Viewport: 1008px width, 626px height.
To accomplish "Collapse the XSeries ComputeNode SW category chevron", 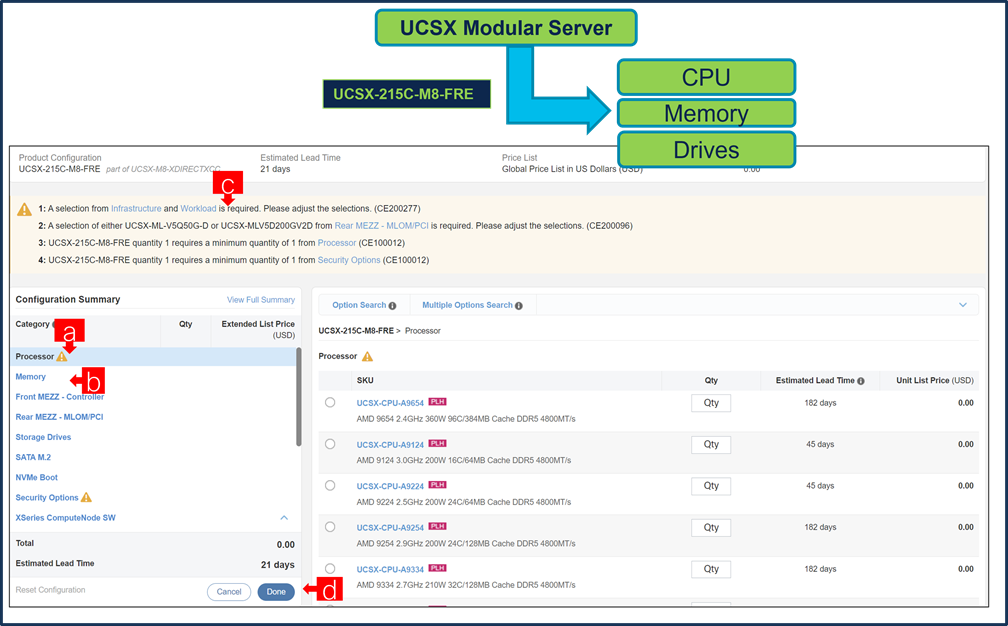I will point(284,518).
